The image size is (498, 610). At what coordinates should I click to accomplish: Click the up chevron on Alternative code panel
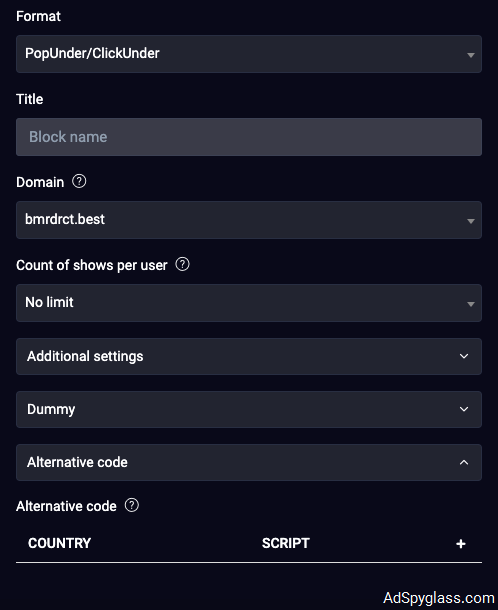464,462
